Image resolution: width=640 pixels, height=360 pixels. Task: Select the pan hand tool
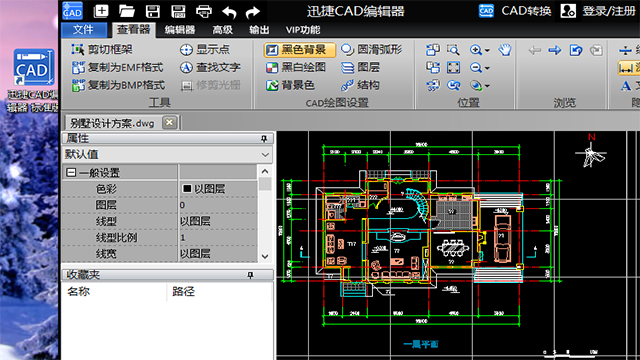tap(504, 50)
